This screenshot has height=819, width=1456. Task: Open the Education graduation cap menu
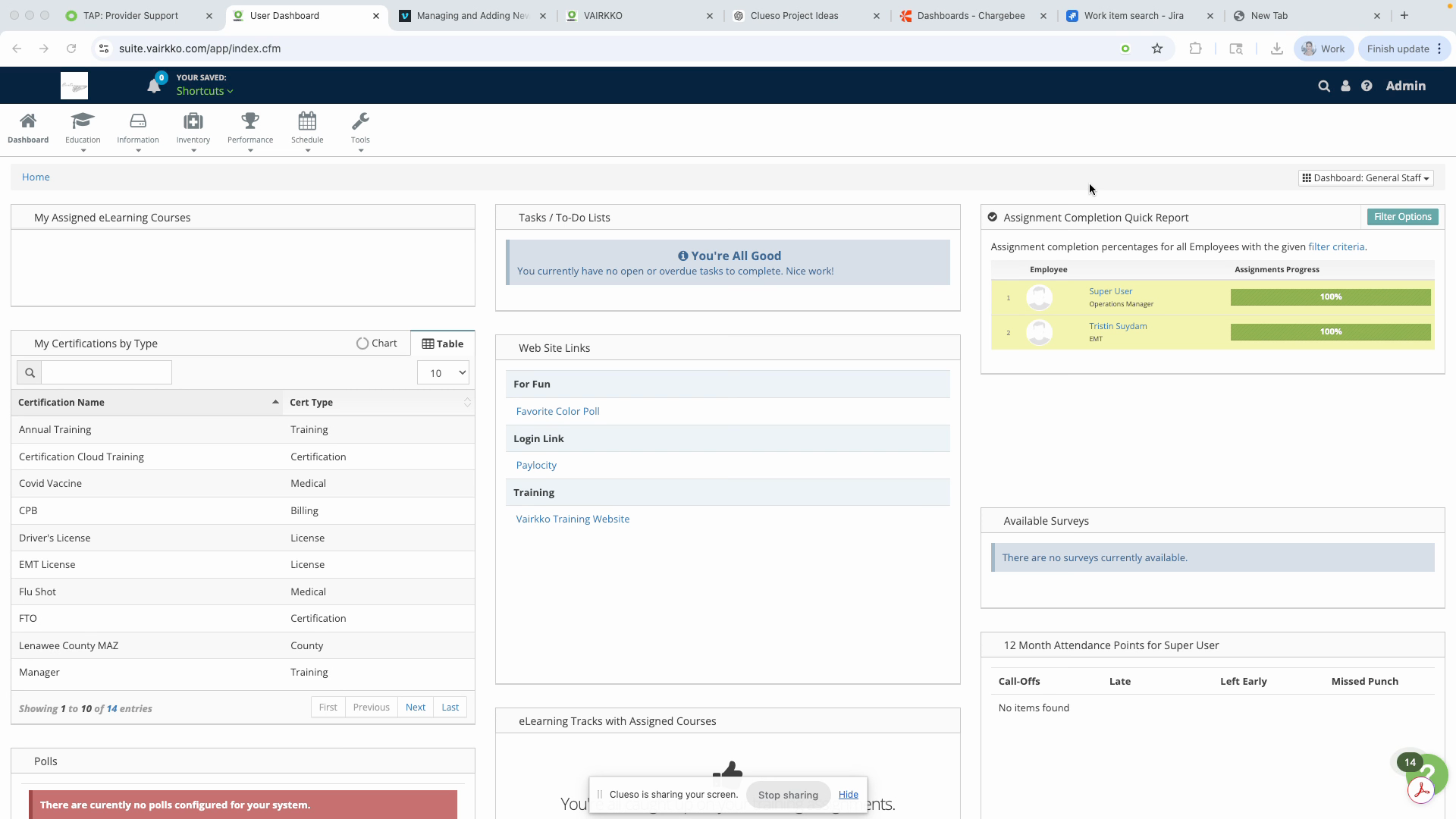[x=83, y=131]
